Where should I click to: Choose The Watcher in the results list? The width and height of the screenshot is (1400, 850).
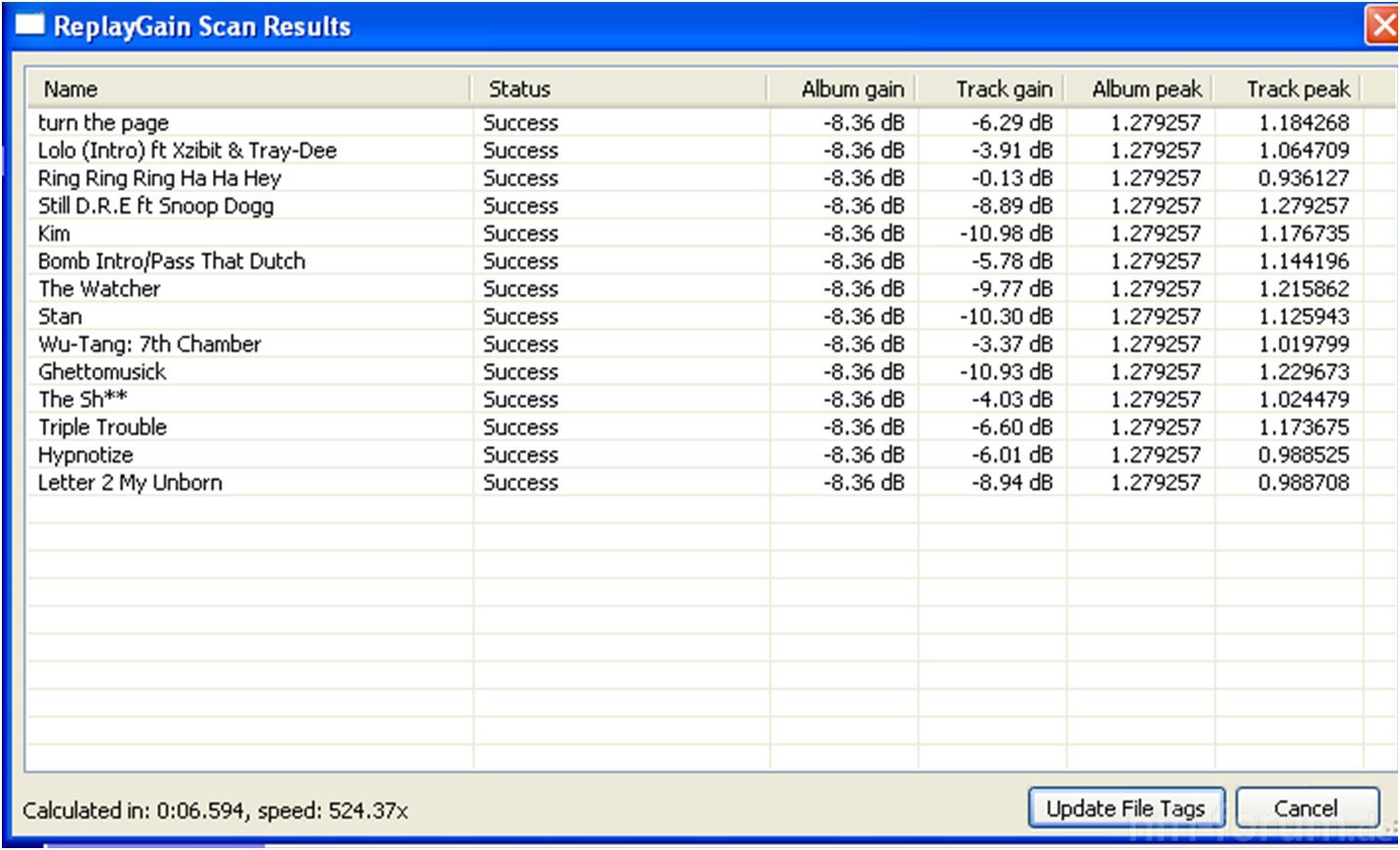[100, 289]
